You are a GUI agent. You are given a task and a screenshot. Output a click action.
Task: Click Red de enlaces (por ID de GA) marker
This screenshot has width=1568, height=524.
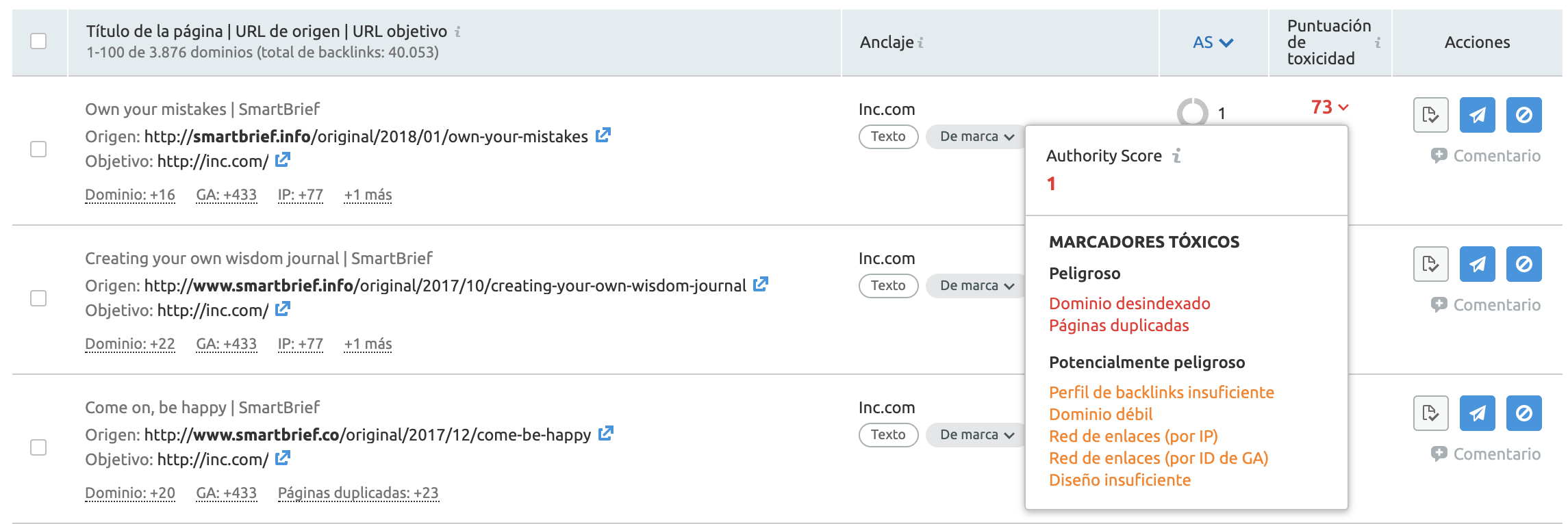tap(1159, 458)
